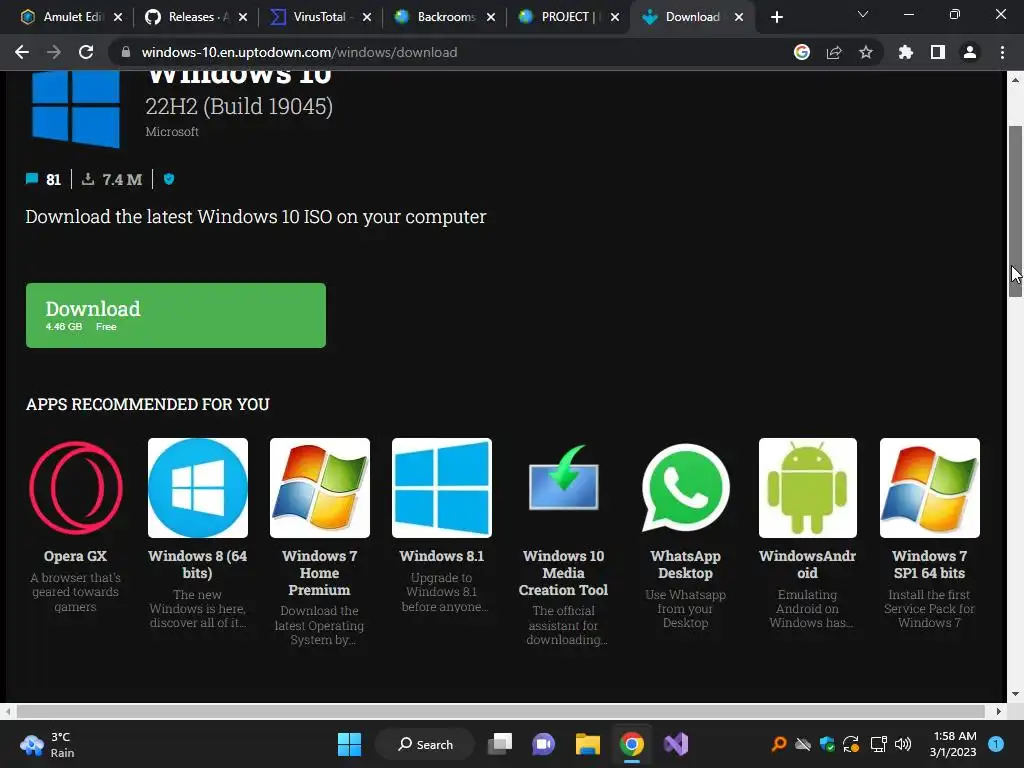Click the site lock icon

[x=125, y=52]
